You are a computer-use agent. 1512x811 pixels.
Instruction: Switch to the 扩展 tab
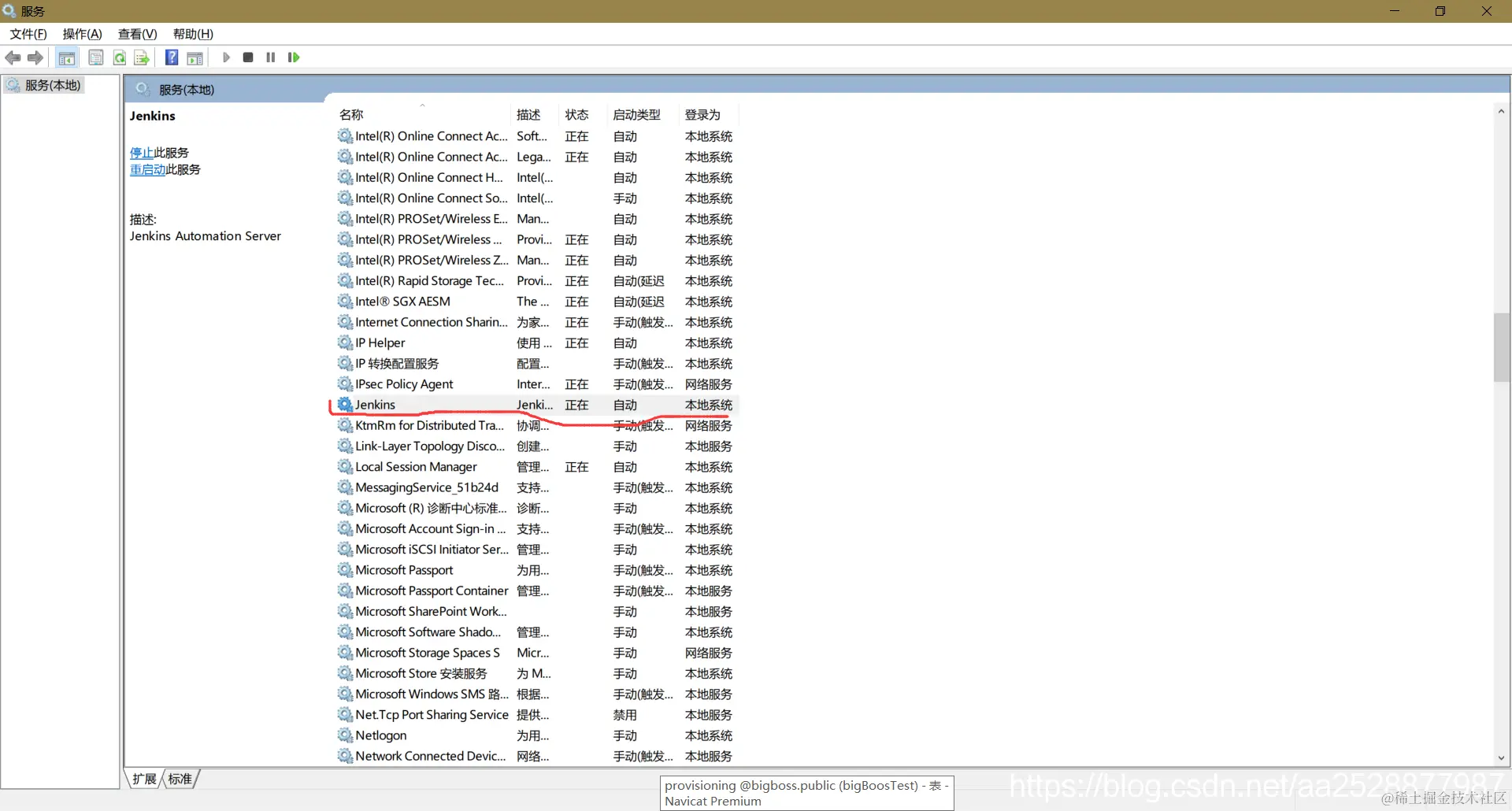pyautogui.click(x=144, y=779)
